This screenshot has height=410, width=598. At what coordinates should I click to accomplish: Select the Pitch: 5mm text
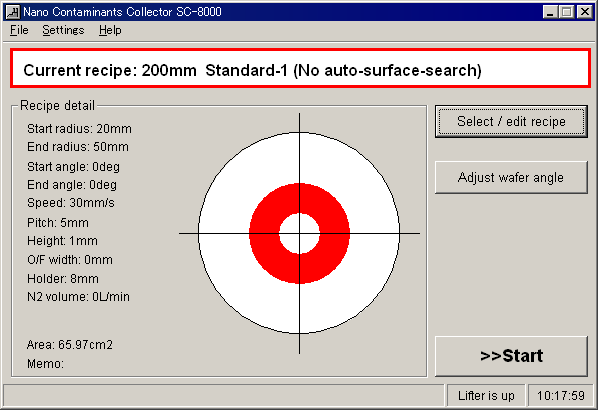[58, 223]
